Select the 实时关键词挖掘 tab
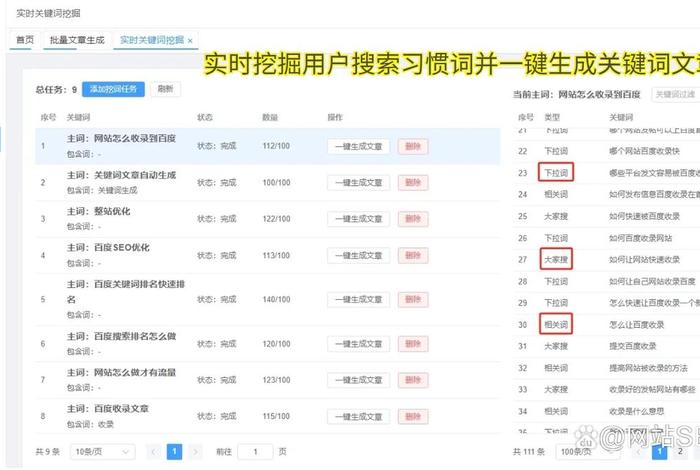 pos(152,40)
